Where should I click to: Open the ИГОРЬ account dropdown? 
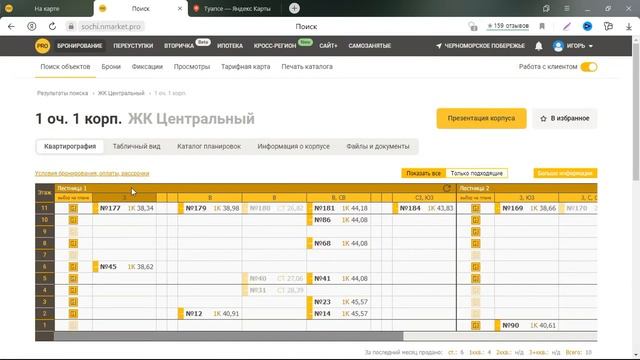click(x=579, y=46)
